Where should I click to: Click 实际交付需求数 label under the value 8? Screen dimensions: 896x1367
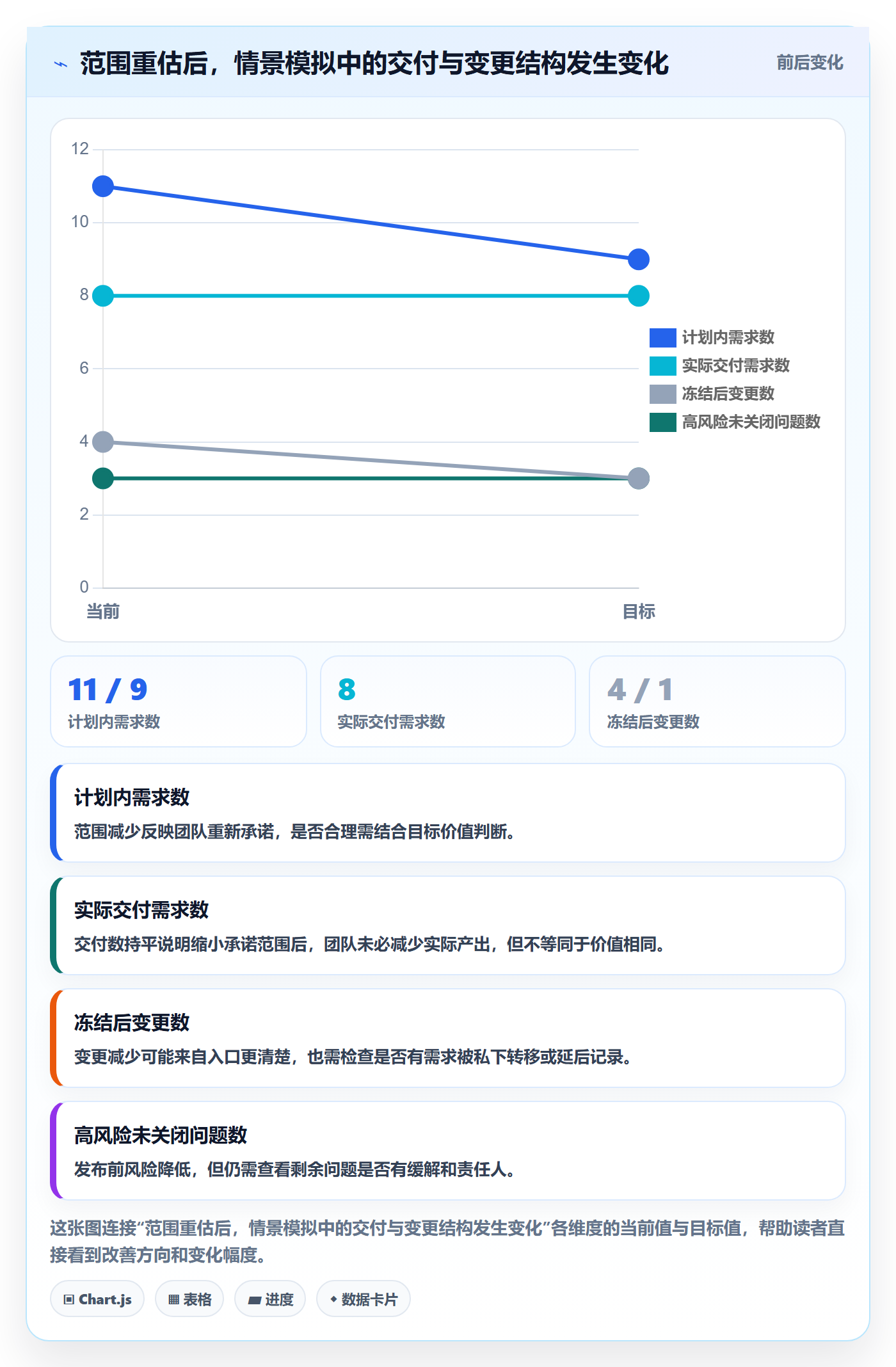pos(391,722)
